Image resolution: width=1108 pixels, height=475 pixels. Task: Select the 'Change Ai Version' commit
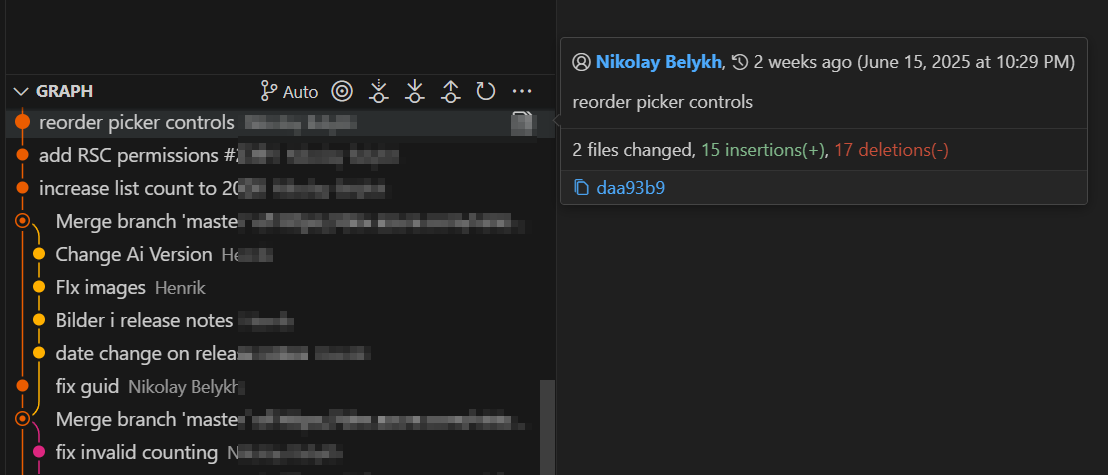coord(134,254)
